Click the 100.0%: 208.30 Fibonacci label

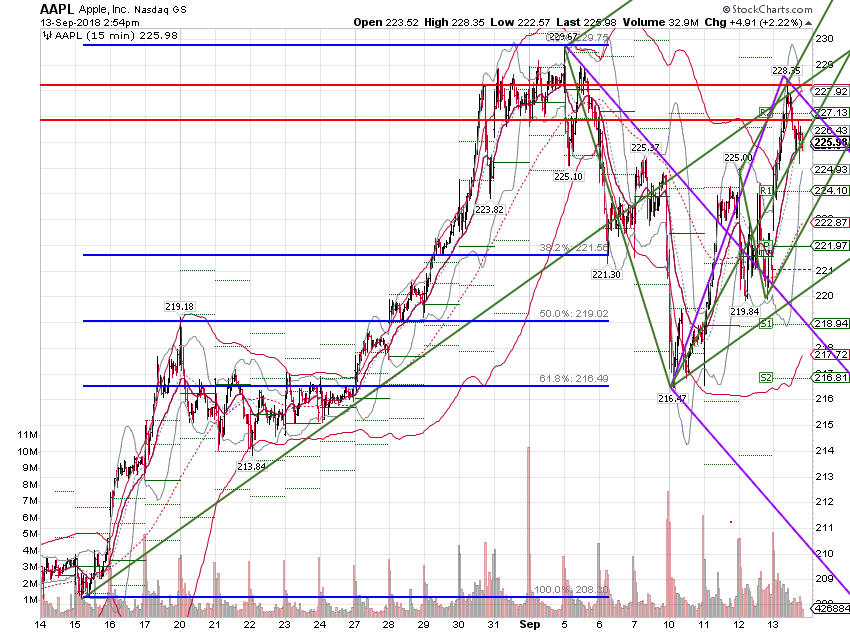pyautogui.click(x=571, y=590)
